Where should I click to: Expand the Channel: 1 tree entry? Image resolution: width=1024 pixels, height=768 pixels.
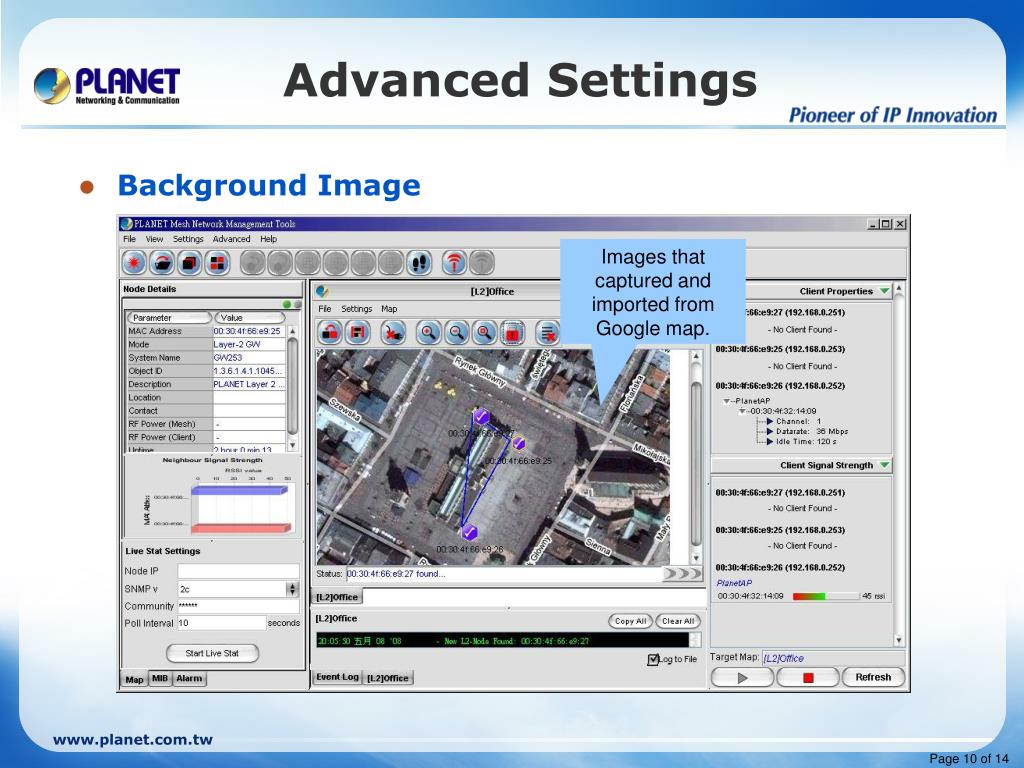pos(770,421)
